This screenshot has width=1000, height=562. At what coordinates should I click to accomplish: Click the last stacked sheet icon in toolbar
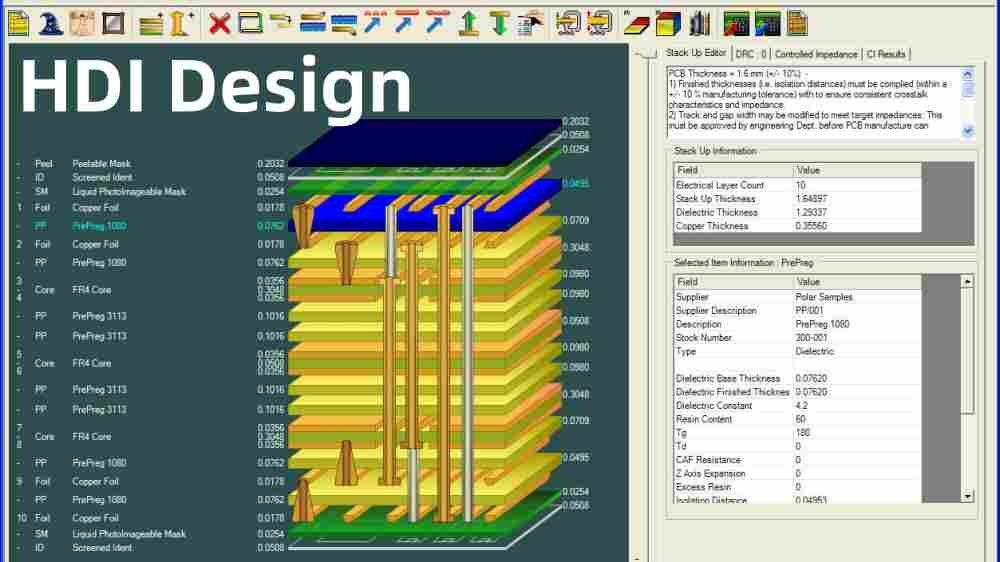796,22
